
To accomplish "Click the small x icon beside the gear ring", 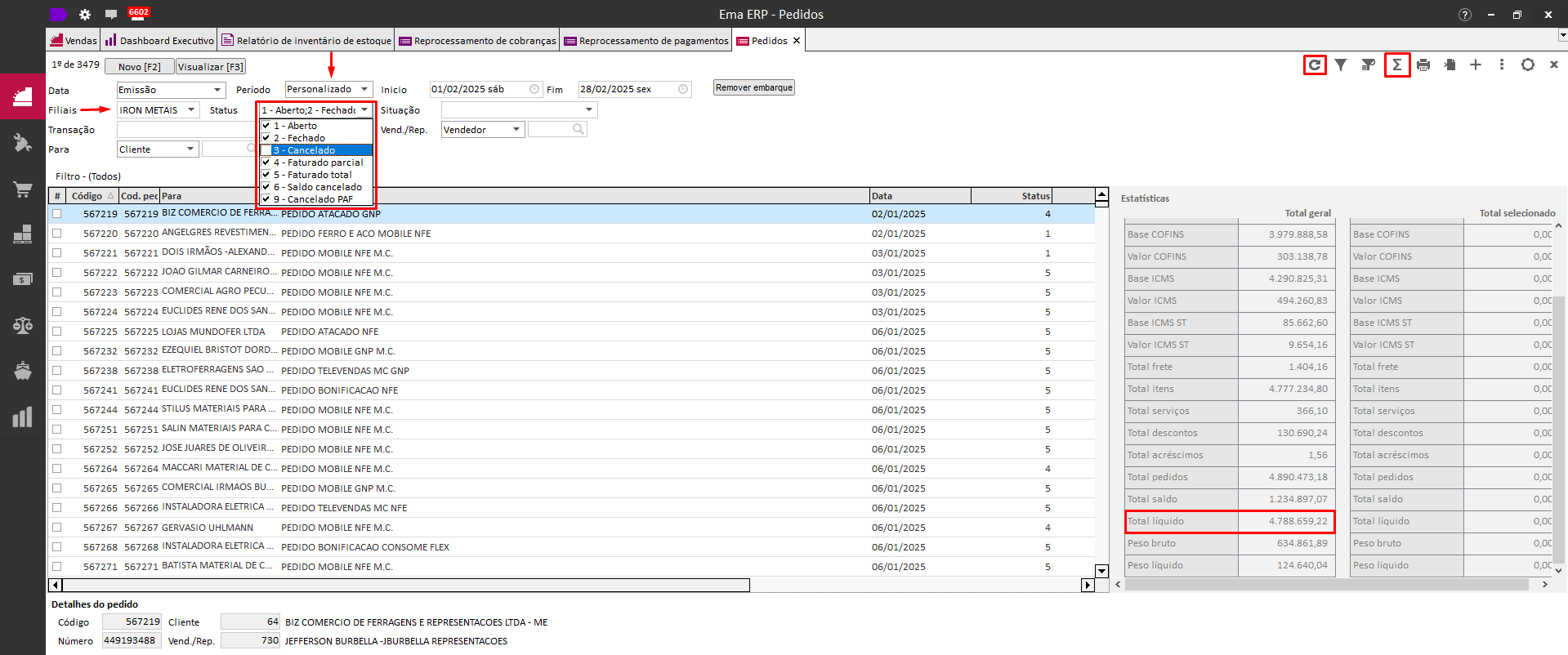I will pos(1554,65).
